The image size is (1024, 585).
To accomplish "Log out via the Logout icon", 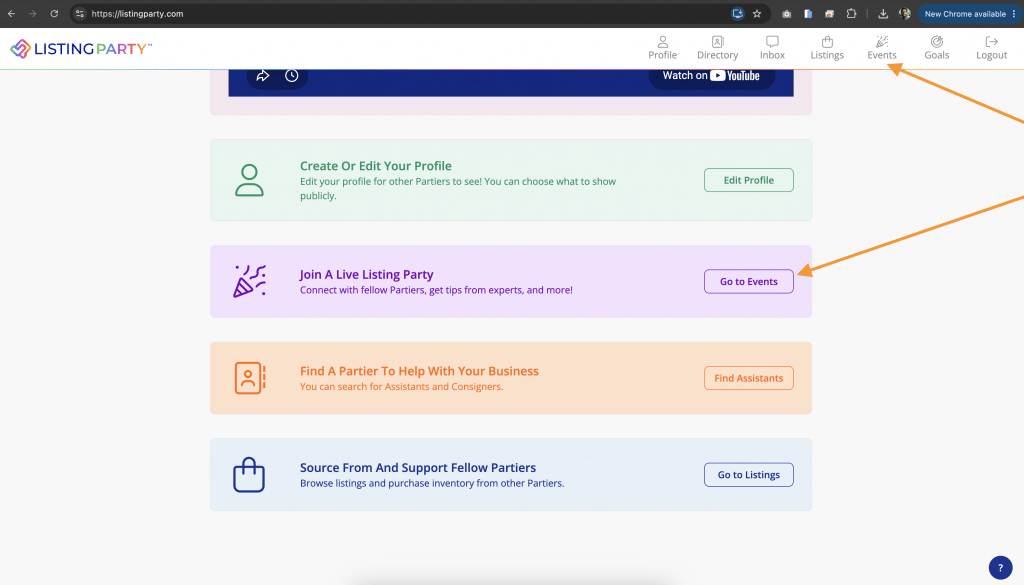I will coord(991,48).
